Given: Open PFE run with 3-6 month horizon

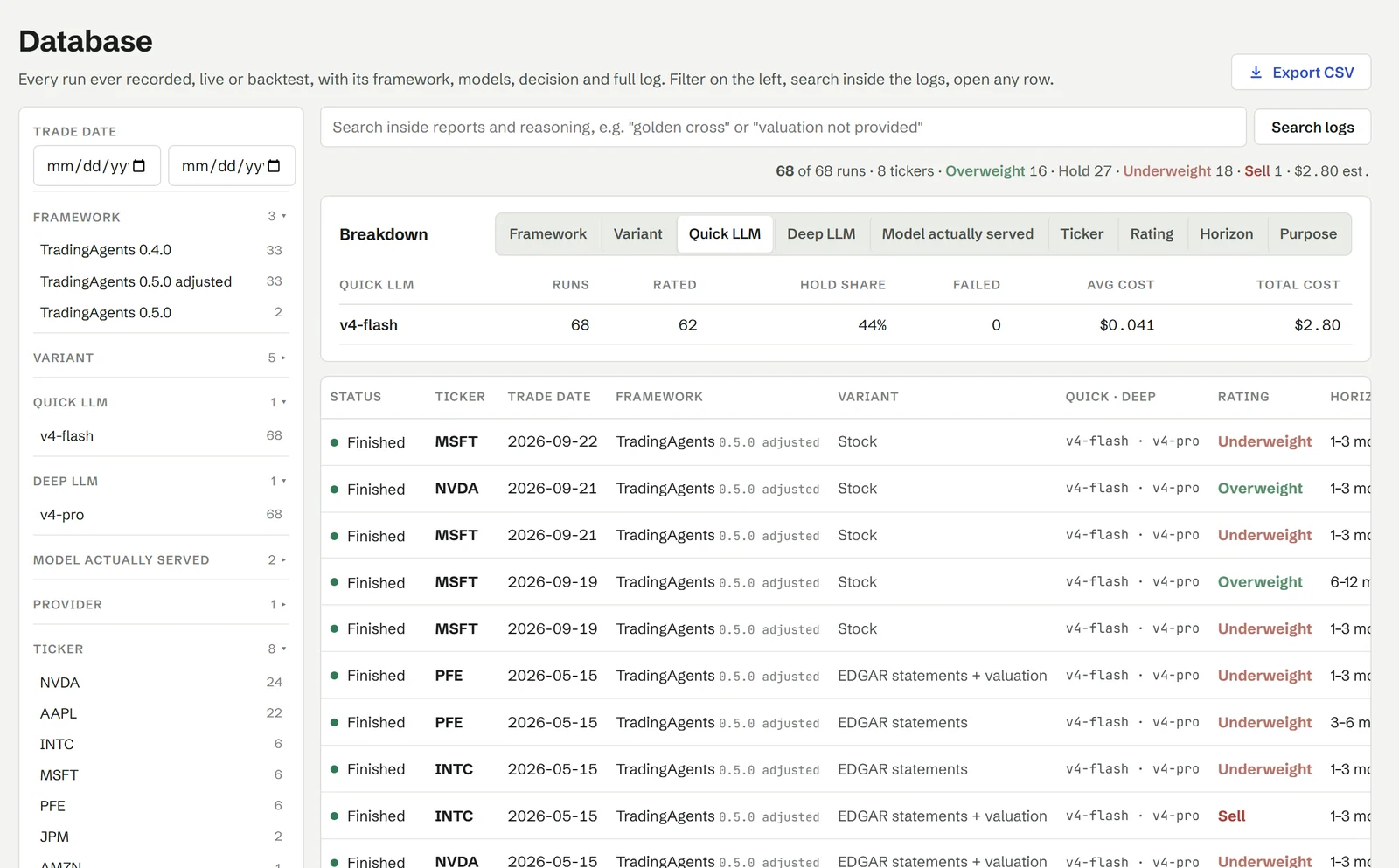Looking at the screenshot, I should point(846,722).
